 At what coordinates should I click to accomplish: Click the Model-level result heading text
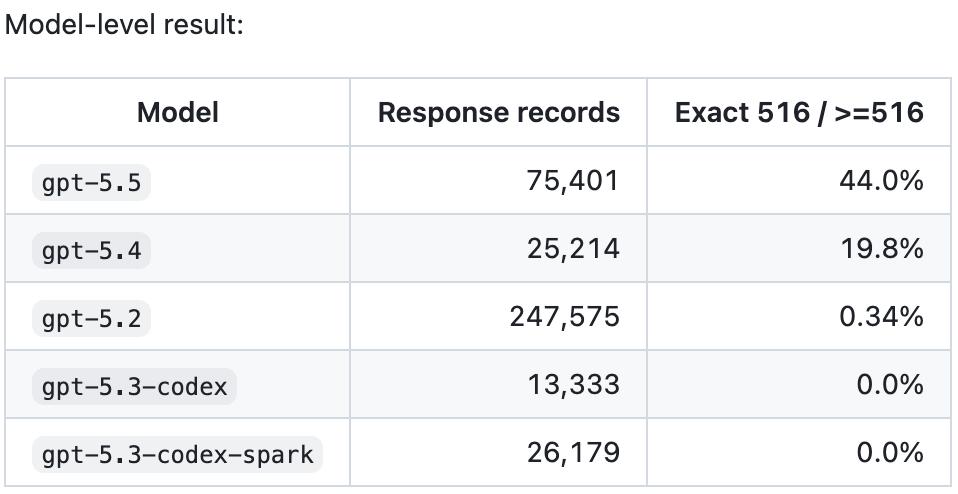[124, 25]
